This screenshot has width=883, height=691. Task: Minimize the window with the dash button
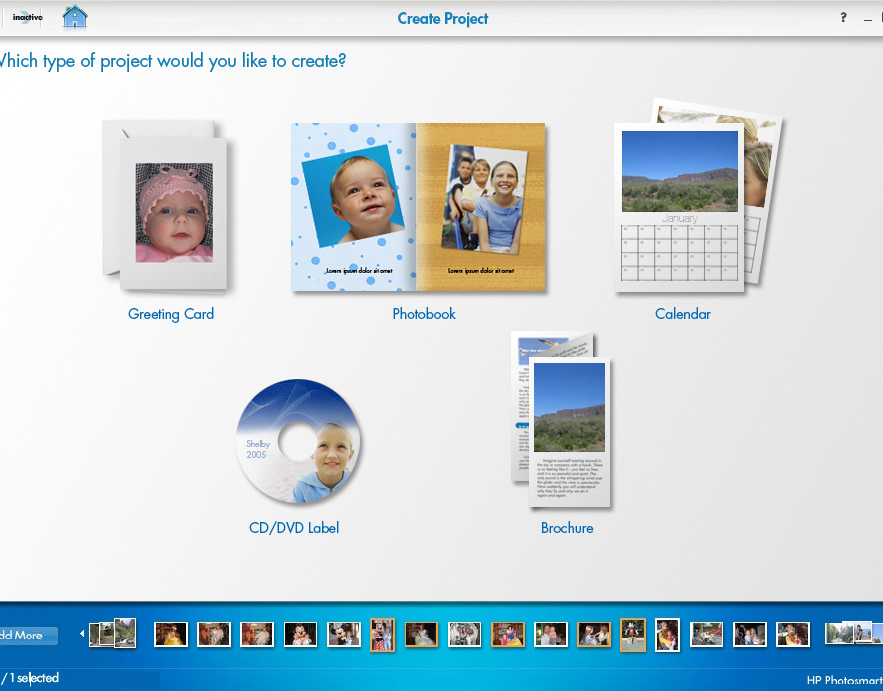point(867,19)
